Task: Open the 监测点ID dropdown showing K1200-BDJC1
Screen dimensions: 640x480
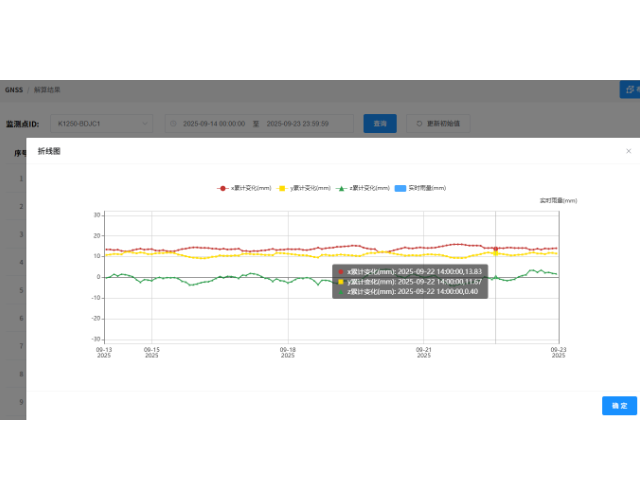Action: (x=102, y=124)
